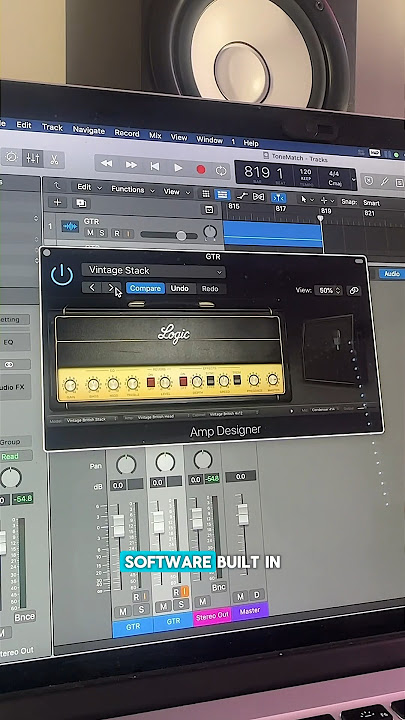
Task: Toggle the Amp Designer power button
Action: pos(62,275)
